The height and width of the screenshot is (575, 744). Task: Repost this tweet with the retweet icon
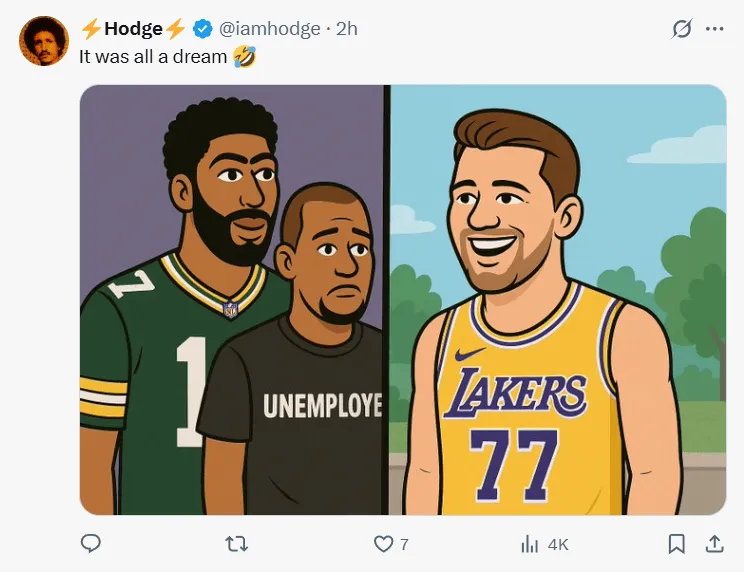[237, 544]
